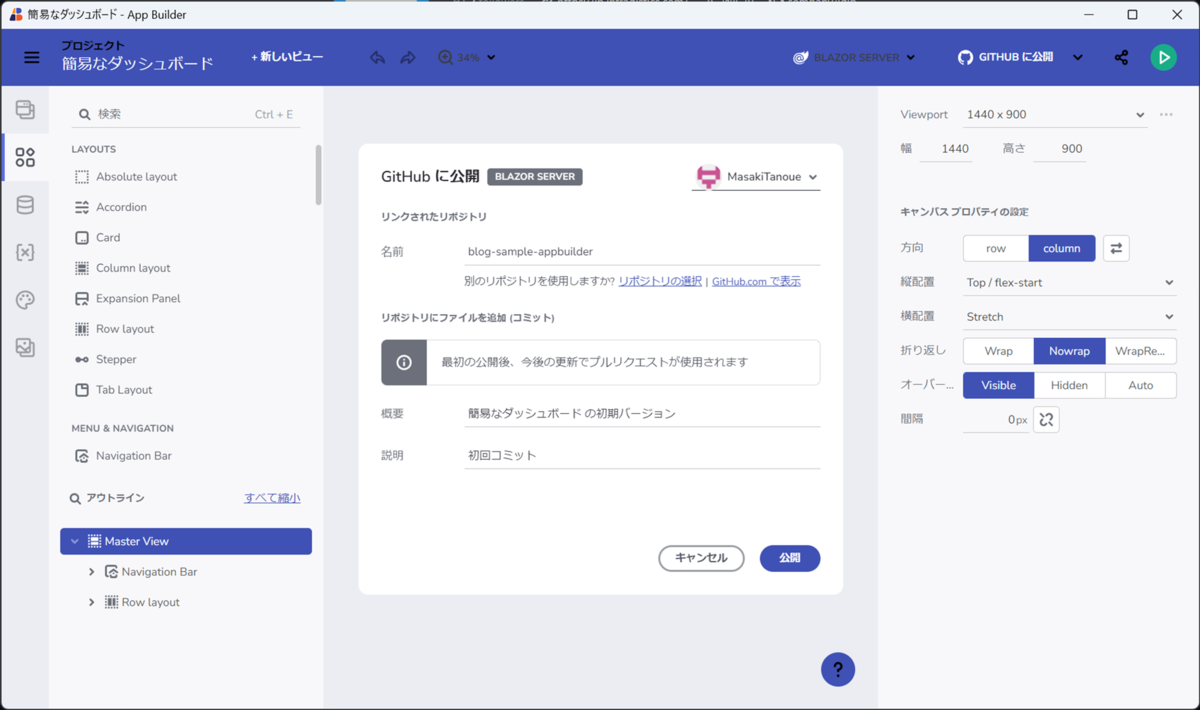Open viewport more options ellipsis

coord(1166,115)
